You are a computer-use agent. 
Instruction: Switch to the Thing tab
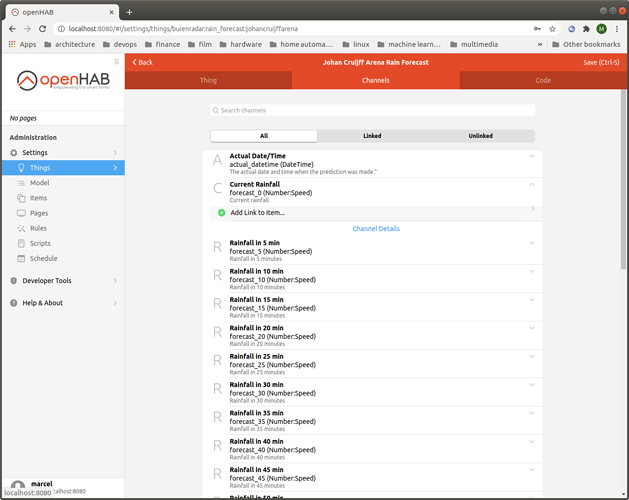208,80
